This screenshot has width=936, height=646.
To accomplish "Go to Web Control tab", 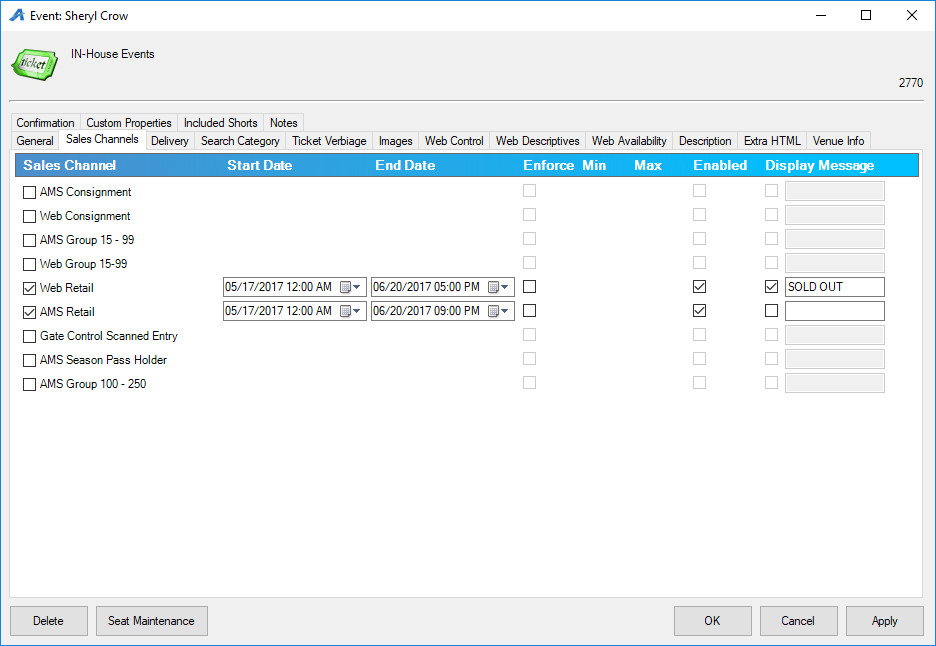I will coord(454,141).
